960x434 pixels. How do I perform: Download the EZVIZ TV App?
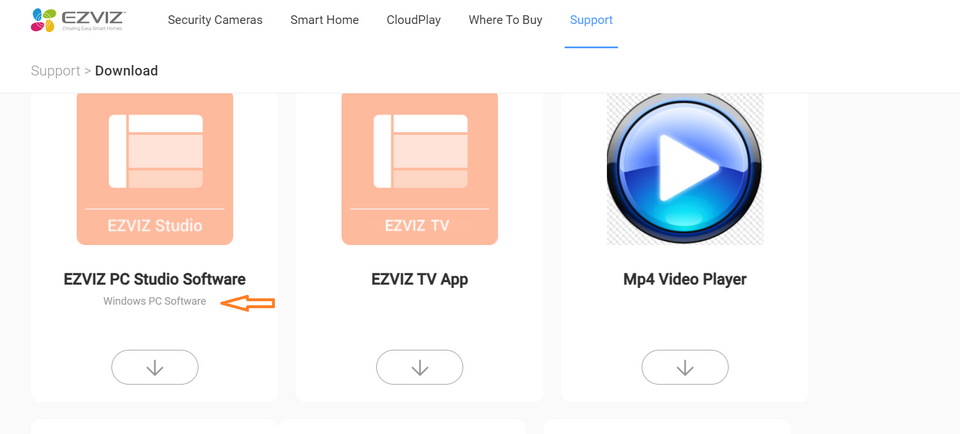point(419,367)
